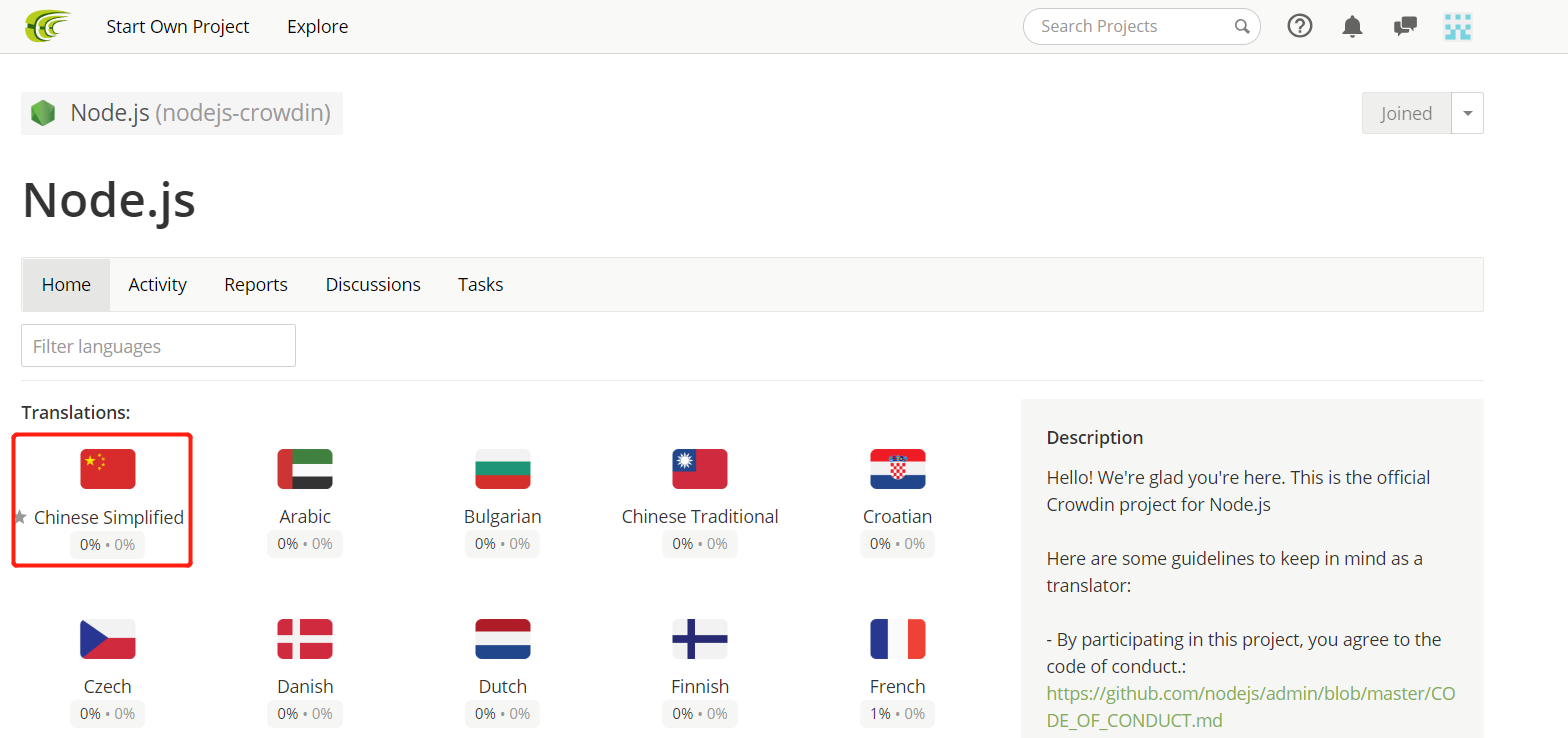
Task: Click the Node.js green hexagon project icon
Action: [x=43, y=113]
